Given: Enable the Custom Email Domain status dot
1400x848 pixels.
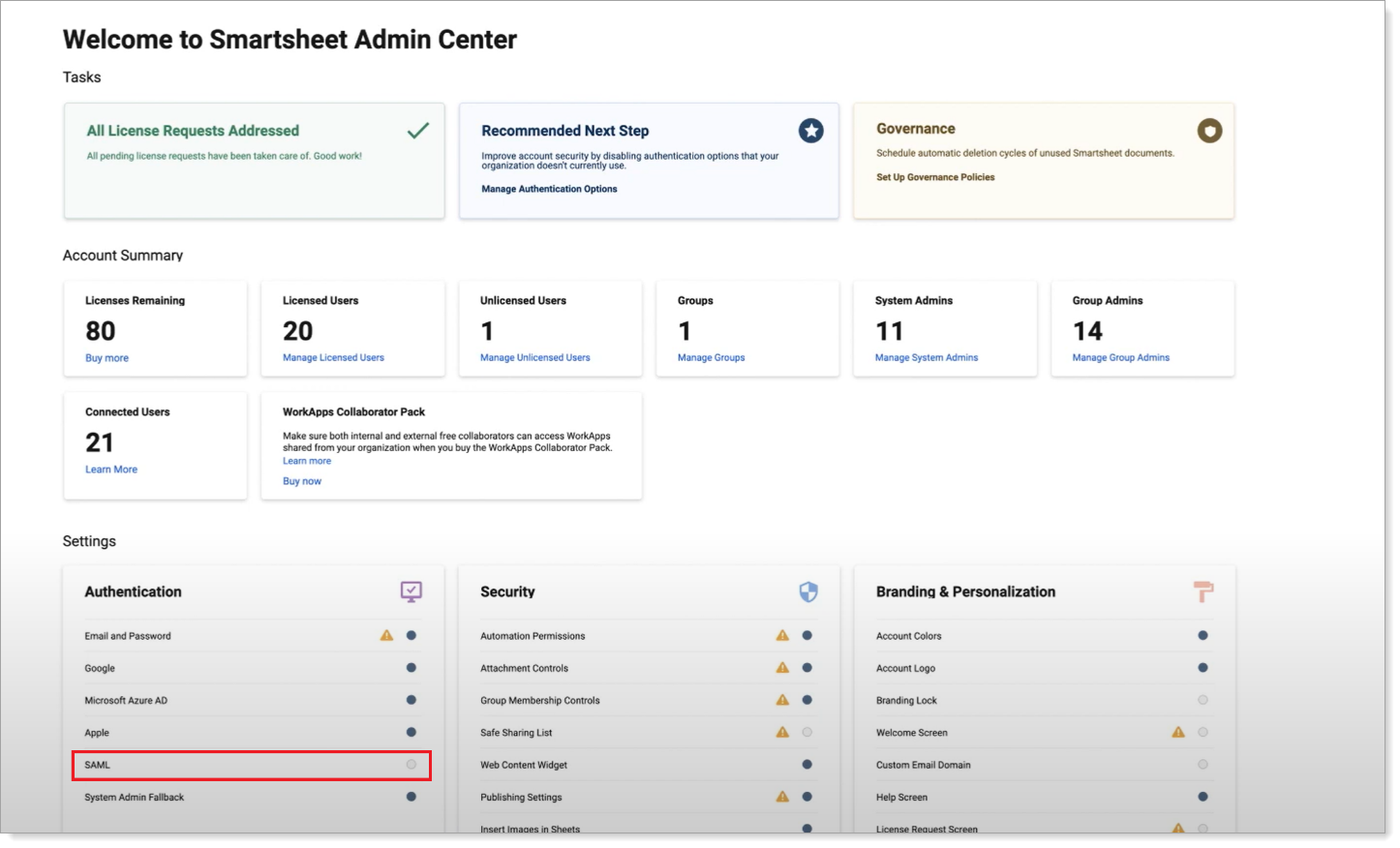Looking at the screenshot, I should click(x=1202, y=765).
